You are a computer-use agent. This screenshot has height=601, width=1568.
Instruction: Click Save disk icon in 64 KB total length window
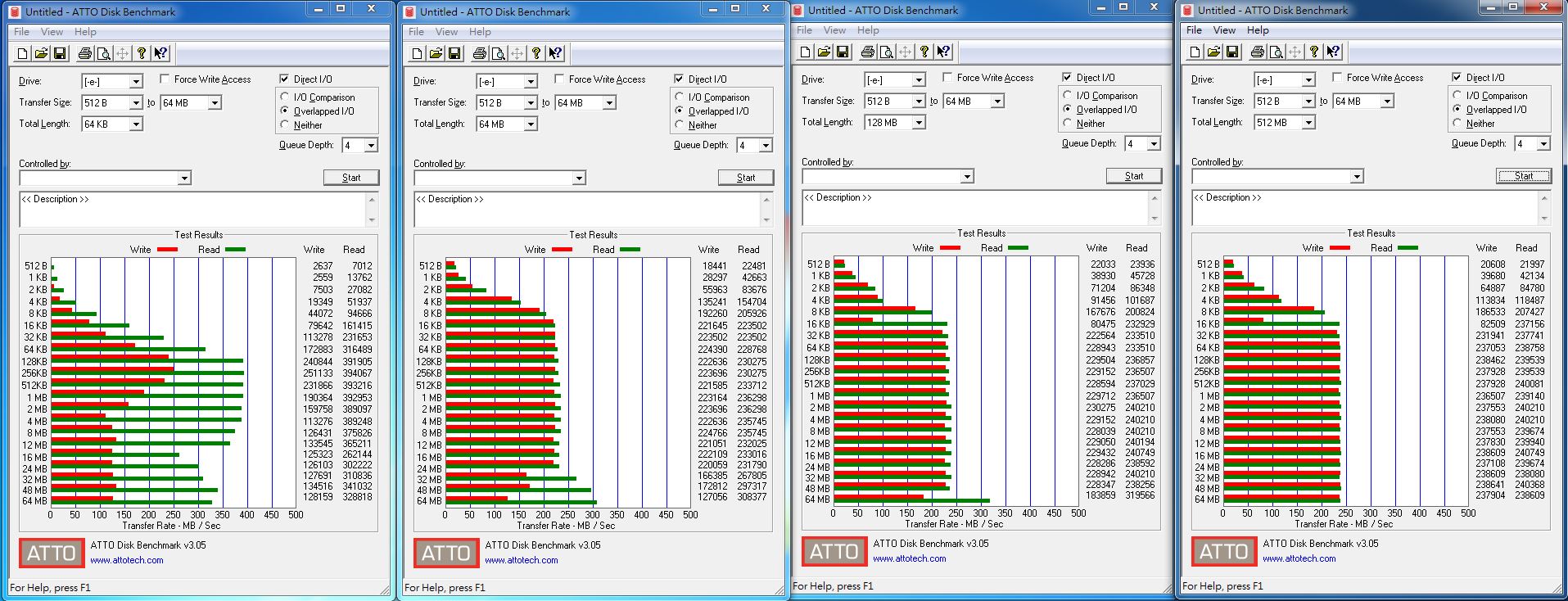tap(60, 54)
